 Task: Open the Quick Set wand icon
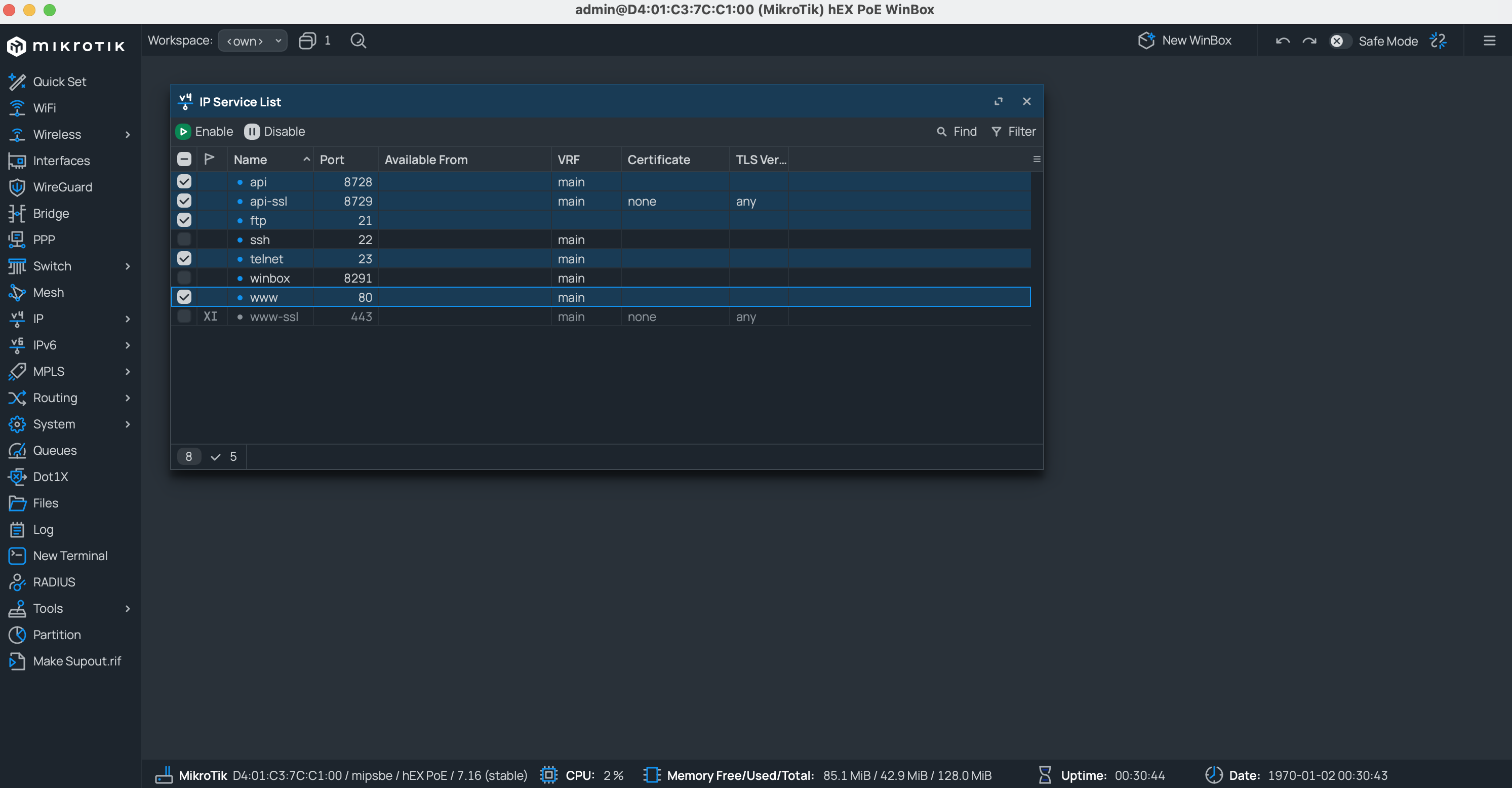[17, 82]
